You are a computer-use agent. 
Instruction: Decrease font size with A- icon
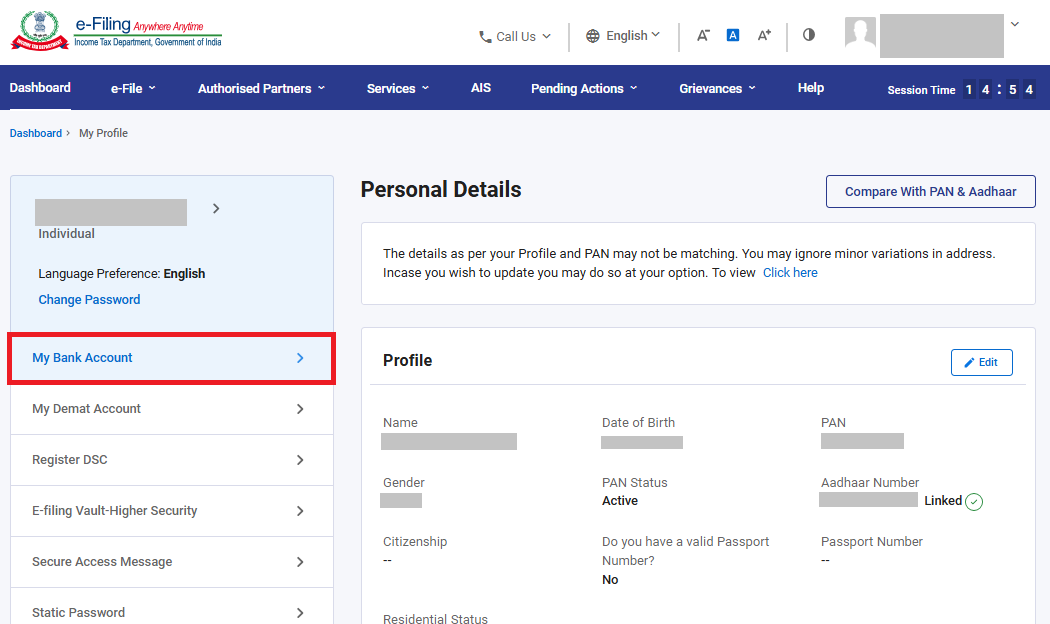pos(703,35)
